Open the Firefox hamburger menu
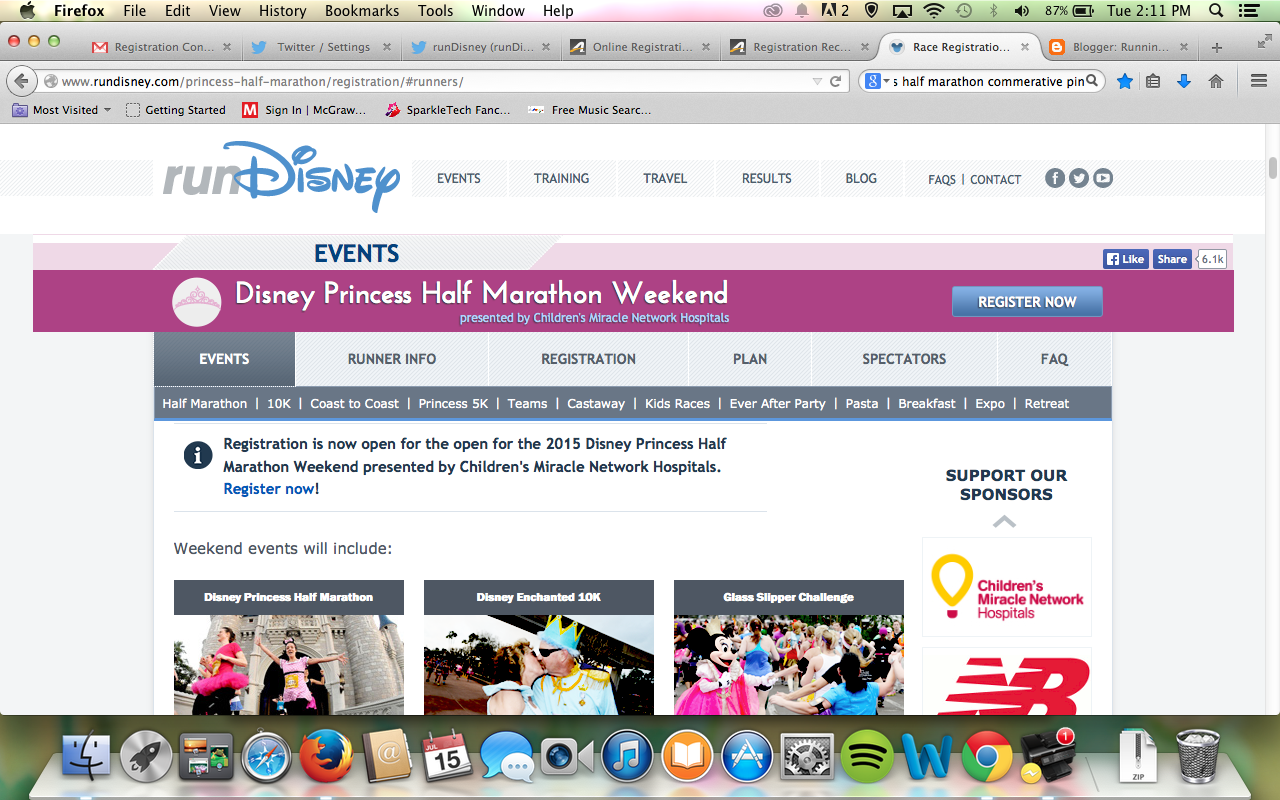Screen dimensions: 1280x800 point(1259,81)
